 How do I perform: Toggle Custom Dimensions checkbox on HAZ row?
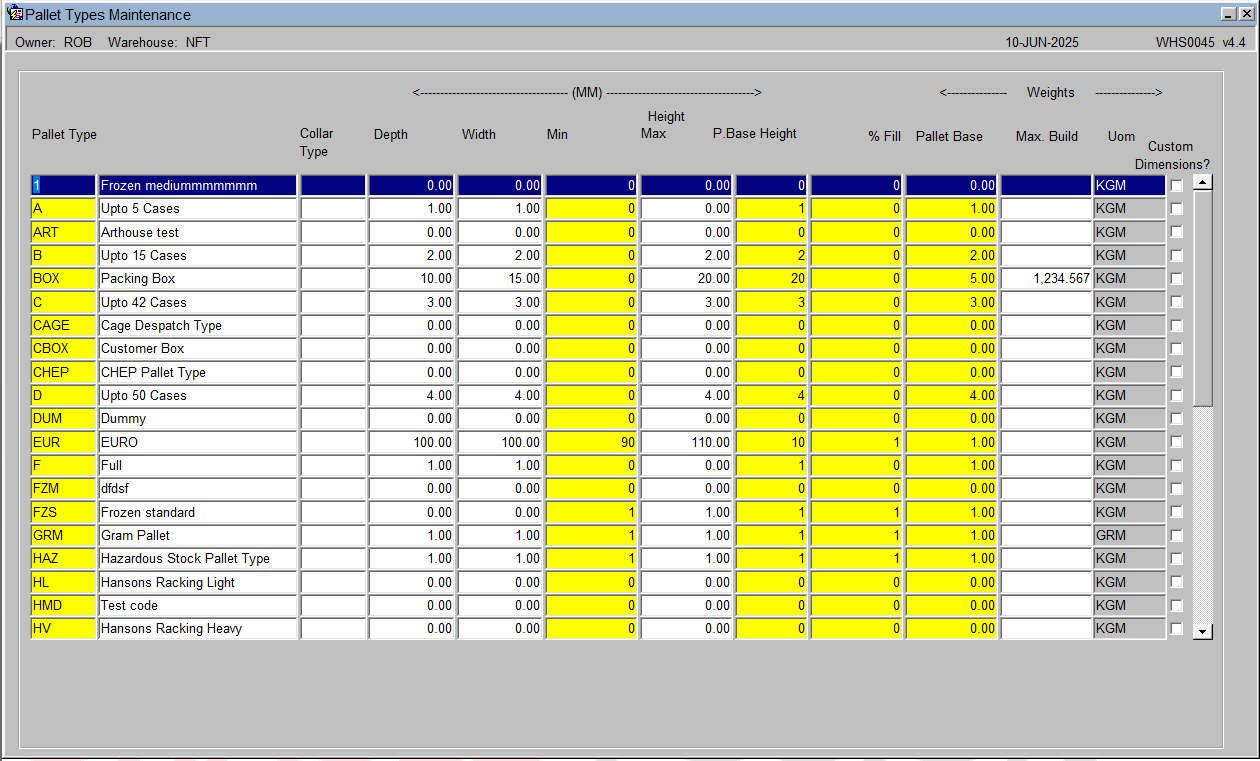pos(1176,559)
